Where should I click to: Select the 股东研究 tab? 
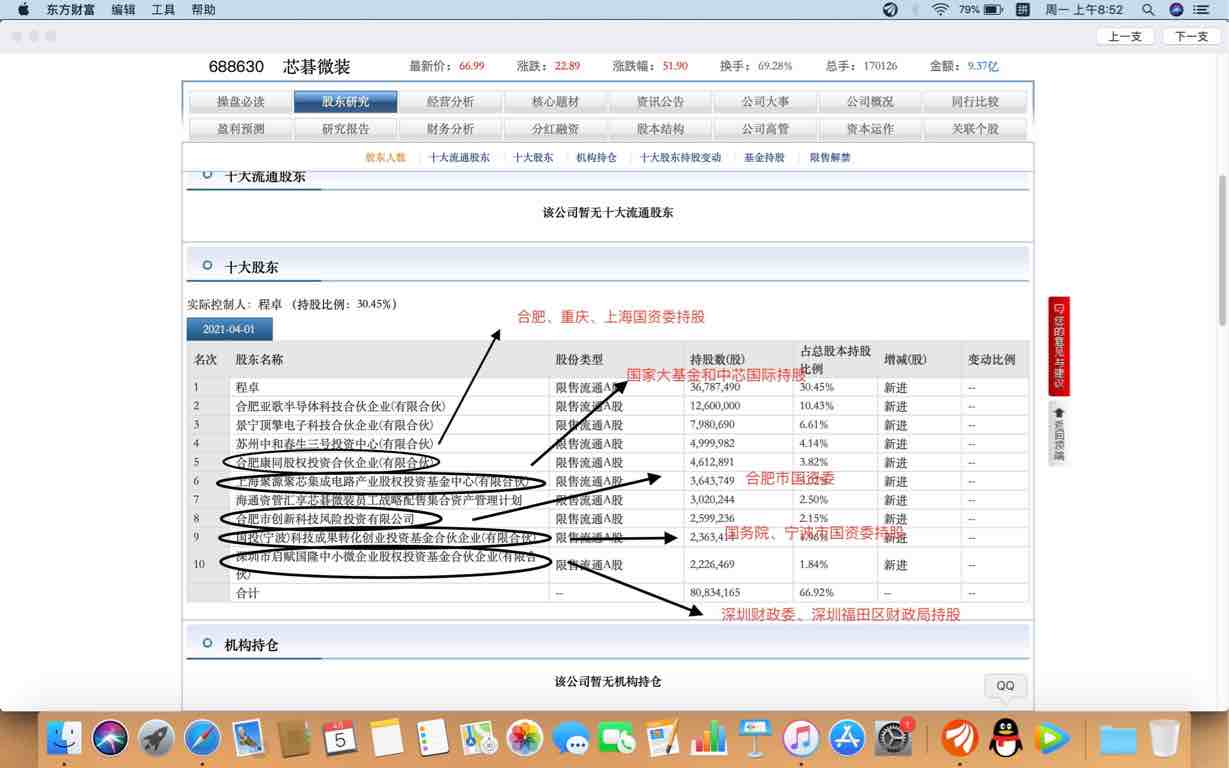(345, 102)
